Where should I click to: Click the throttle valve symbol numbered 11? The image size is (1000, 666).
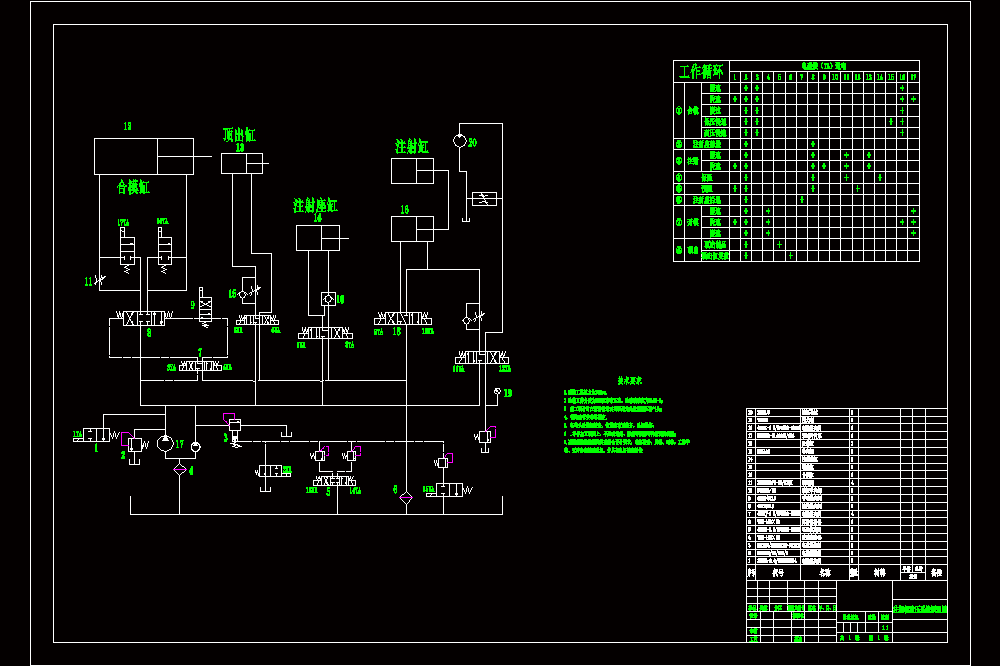99,279
